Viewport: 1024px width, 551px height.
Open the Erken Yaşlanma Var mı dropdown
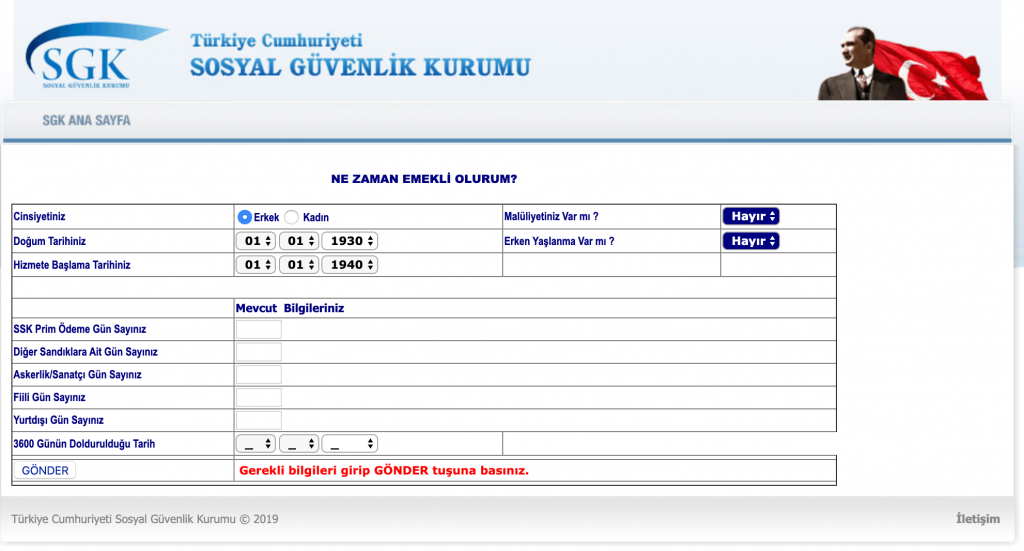[750, 241]
